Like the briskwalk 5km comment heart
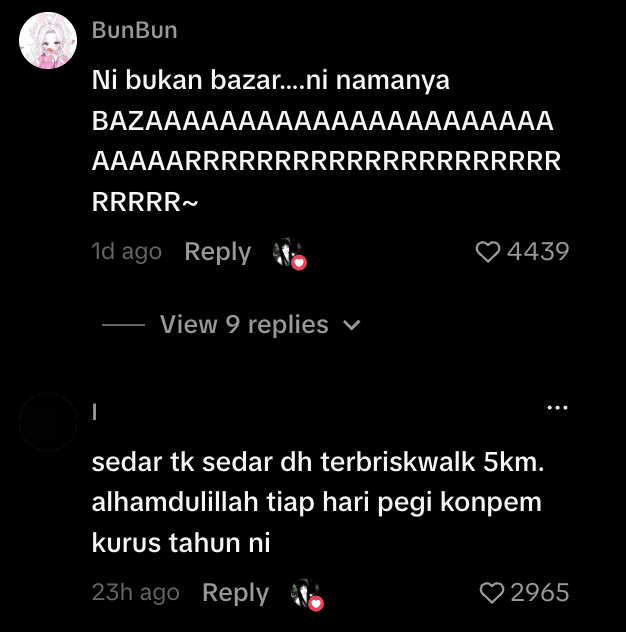Screen dimensions: 626x632 coord(492,592)
